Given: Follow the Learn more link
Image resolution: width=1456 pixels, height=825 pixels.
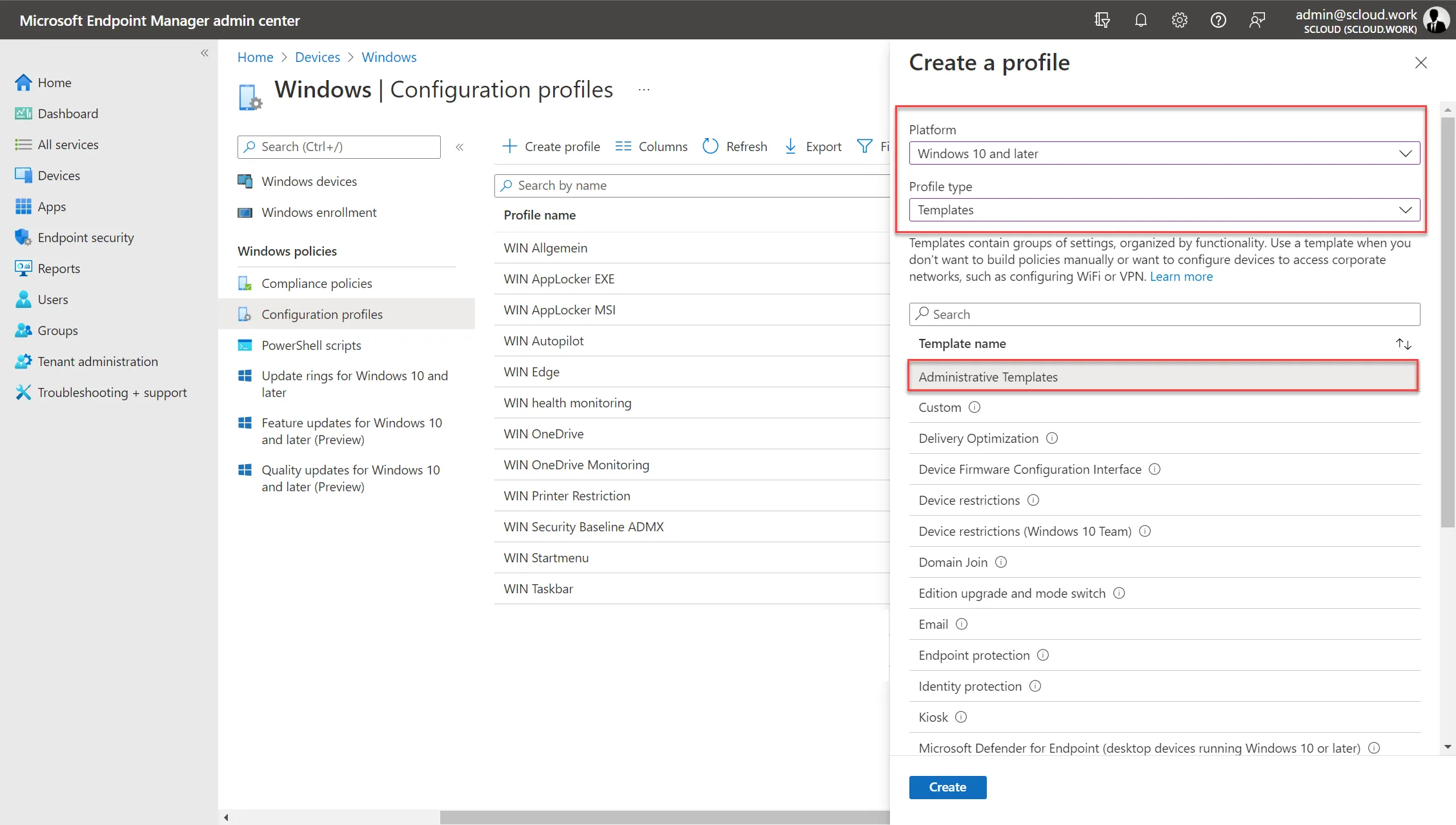Looking at the screenshot, I should tap(1181, 276).
